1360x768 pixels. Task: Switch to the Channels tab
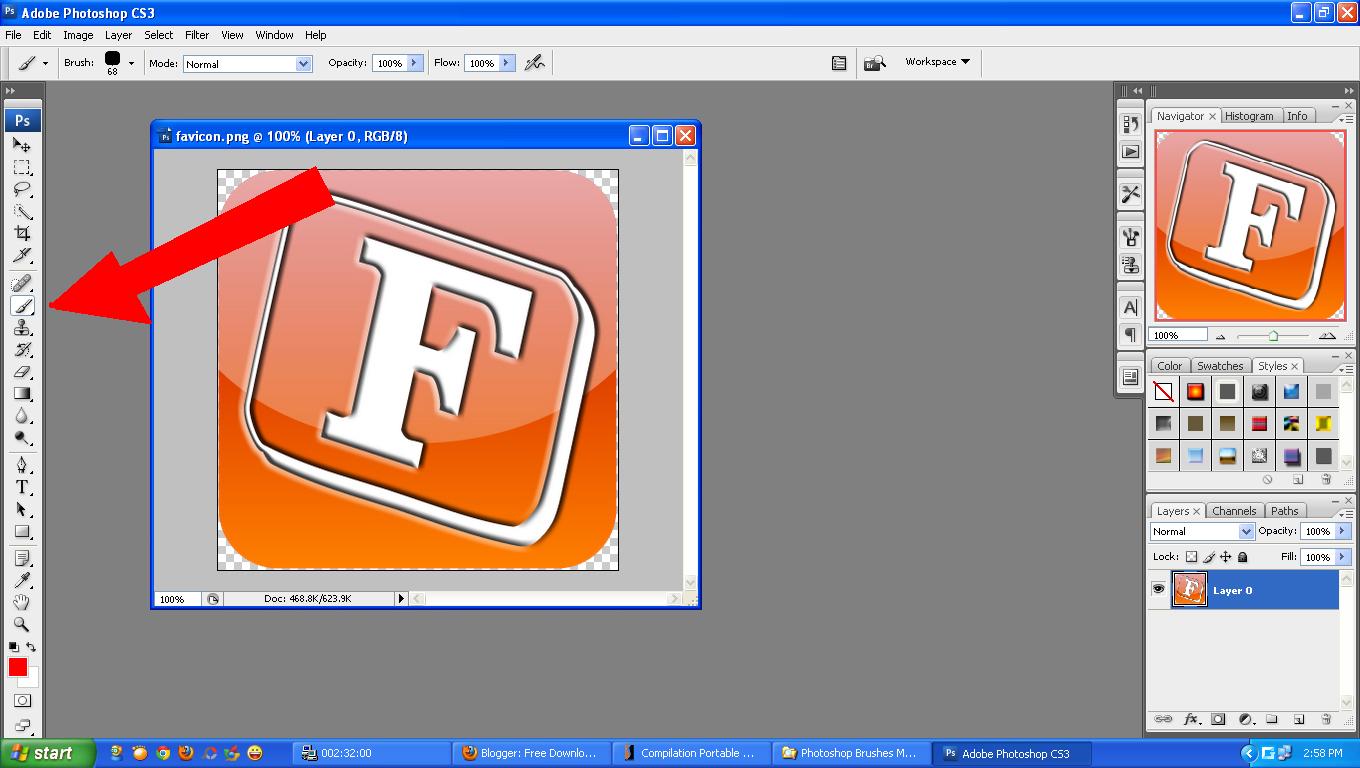click(1234, 511)
